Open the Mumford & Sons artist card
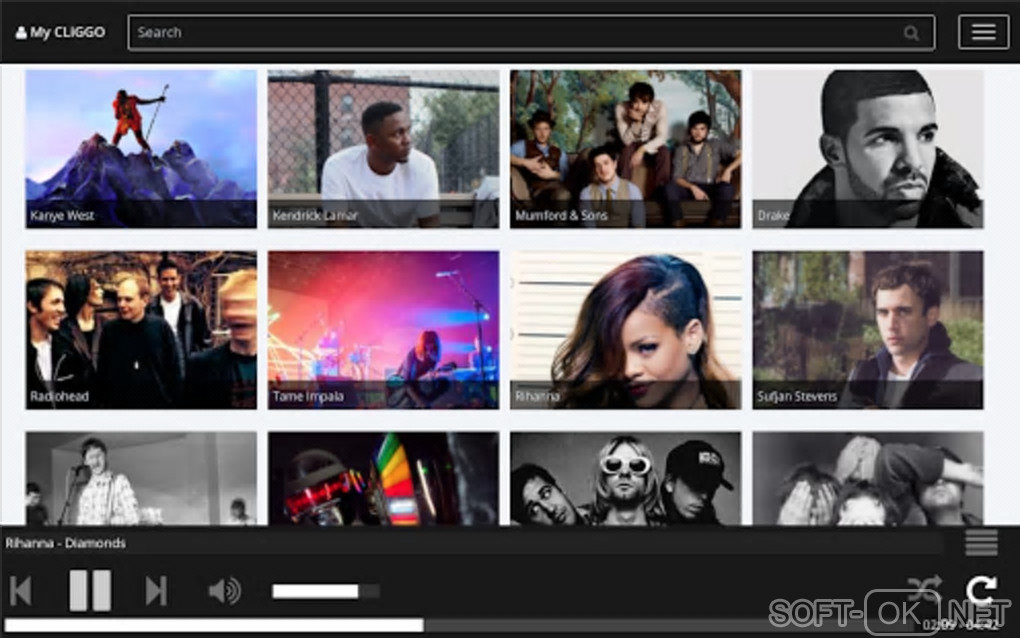 point(625,149)
